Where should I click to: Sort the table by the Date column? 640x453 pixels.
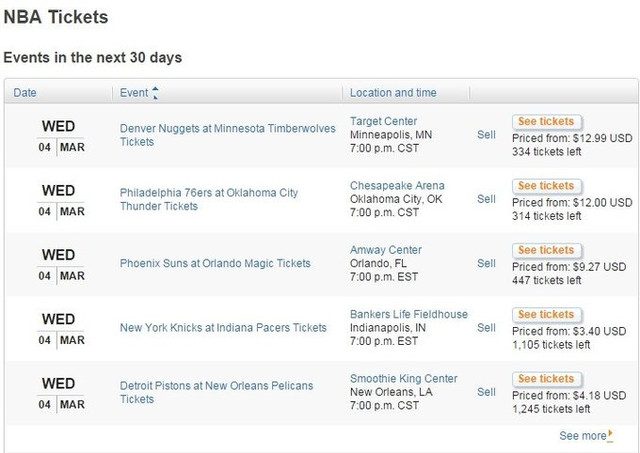(25, 93)
